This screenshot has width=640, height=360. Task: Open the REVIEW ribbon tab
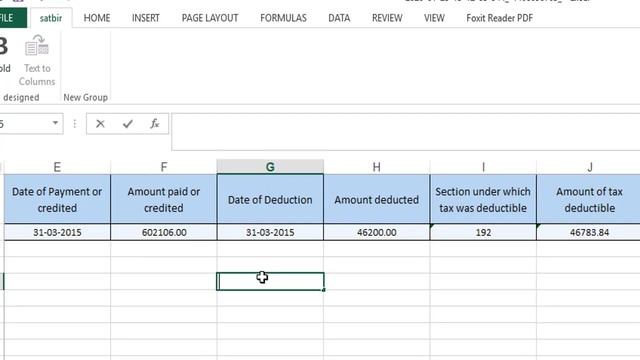pyautogui.click(x=387, y=18)
